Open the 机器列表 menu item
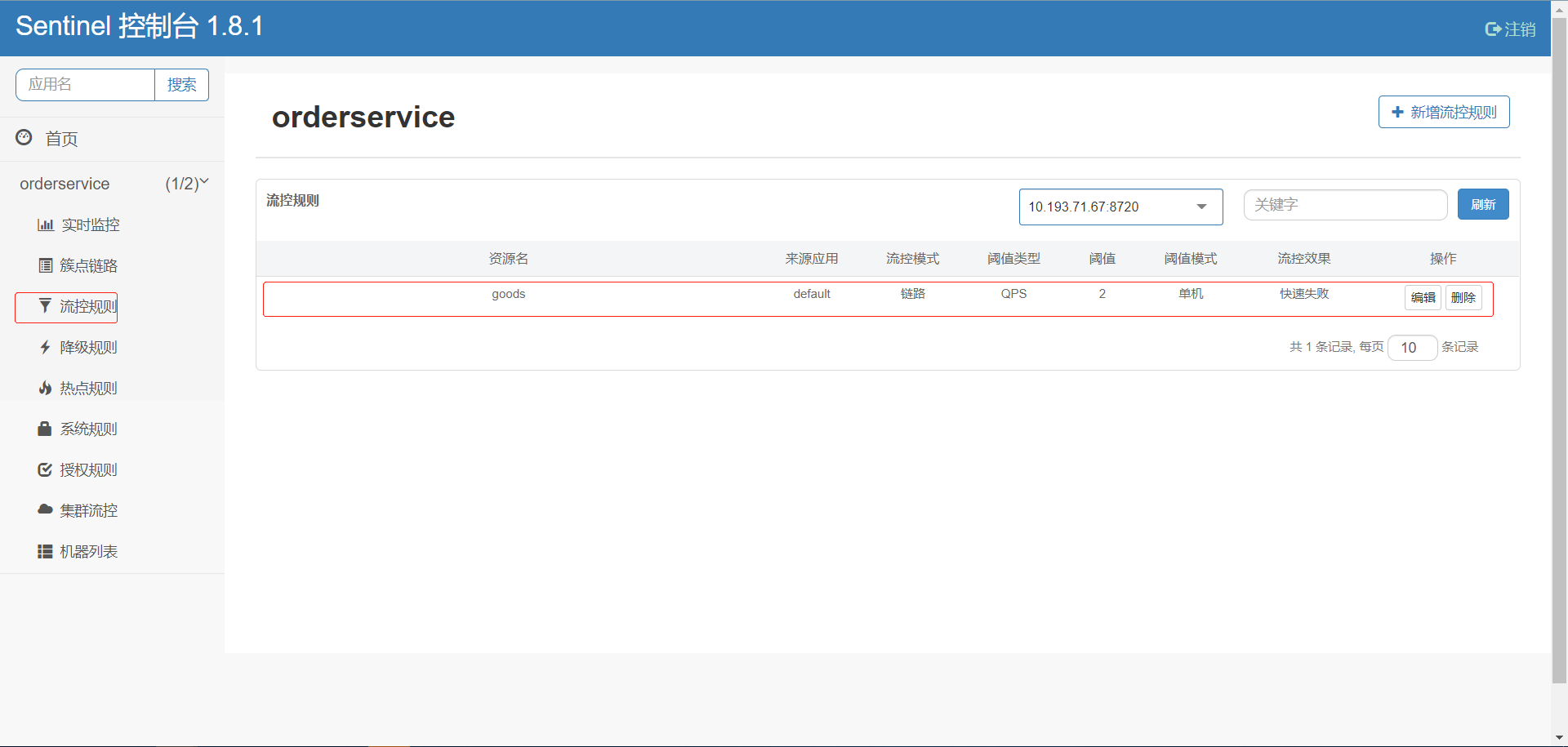This screenshot has height=747, width=1568. [88, 552]
